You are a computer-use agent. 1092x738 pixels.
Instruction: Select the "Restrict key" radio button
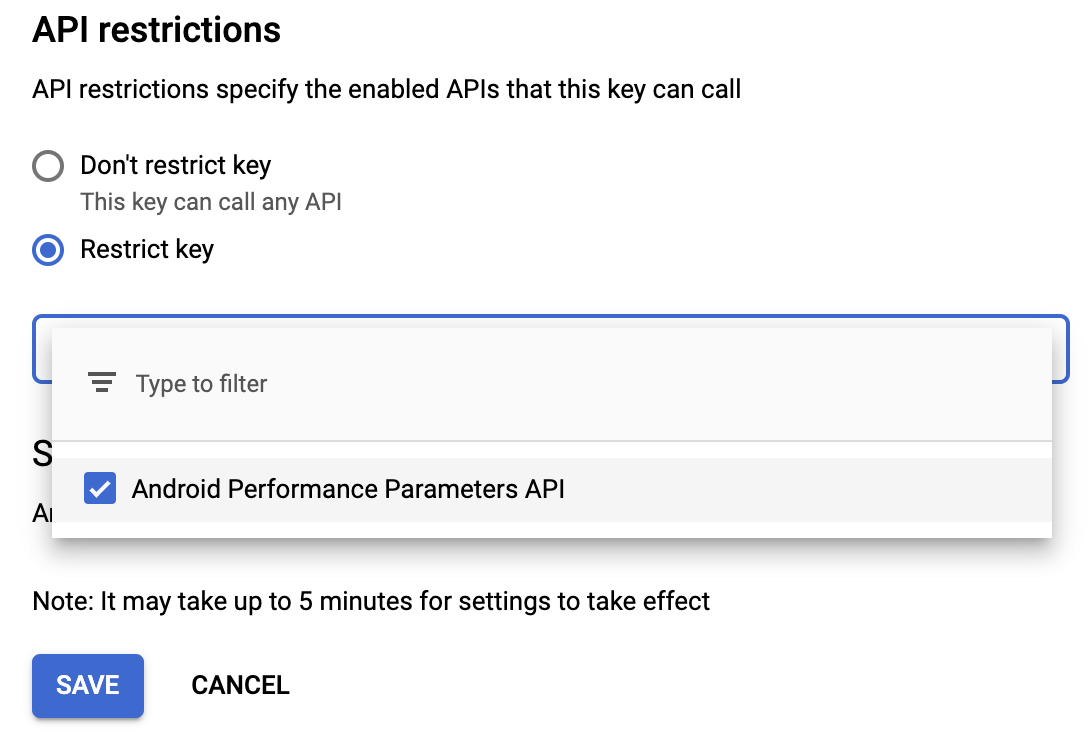(x=48, y=249)
